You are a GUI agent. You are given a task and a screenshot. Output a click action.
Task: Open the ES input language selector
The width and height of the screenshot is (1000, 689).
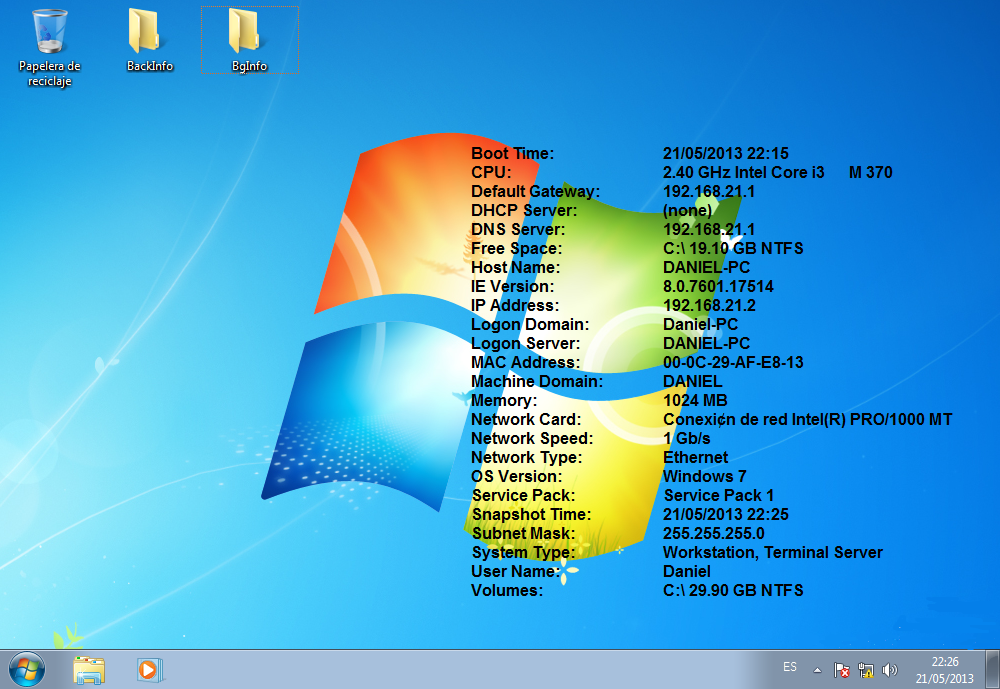click(x=790, y=667)
